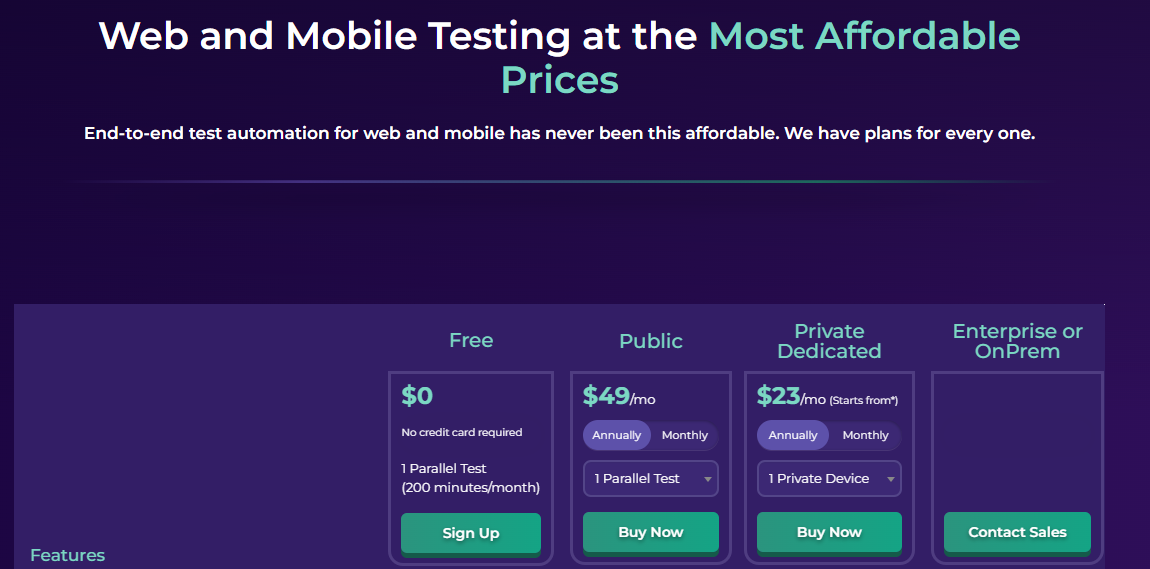Click the $0 price in Free plan
Screen dimensions: 1150x569
coord(417,397)
